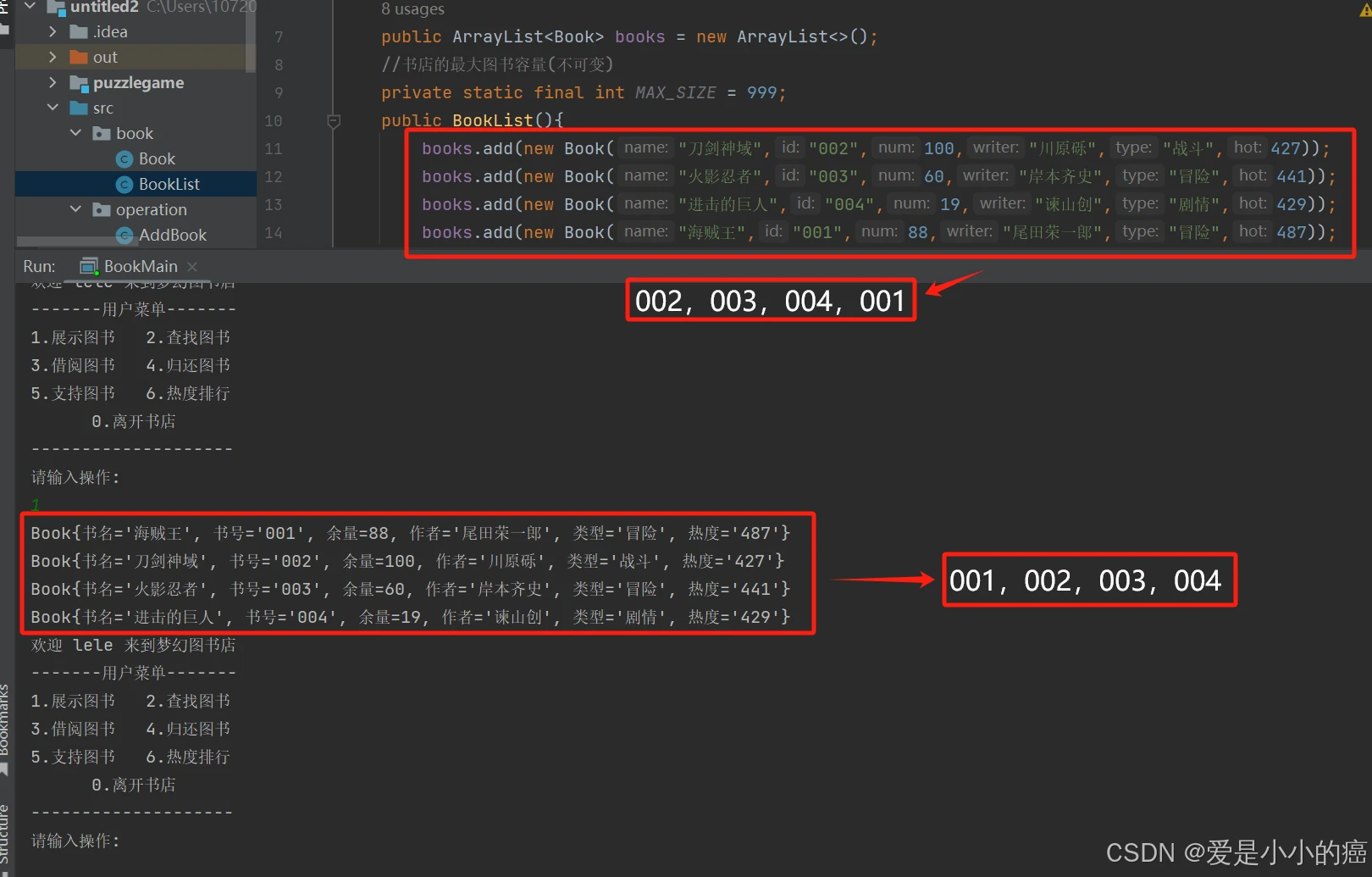This screenshot has height=877, width=1372.
Task: Click line number 11 in gutter
Action: (274, 149)
